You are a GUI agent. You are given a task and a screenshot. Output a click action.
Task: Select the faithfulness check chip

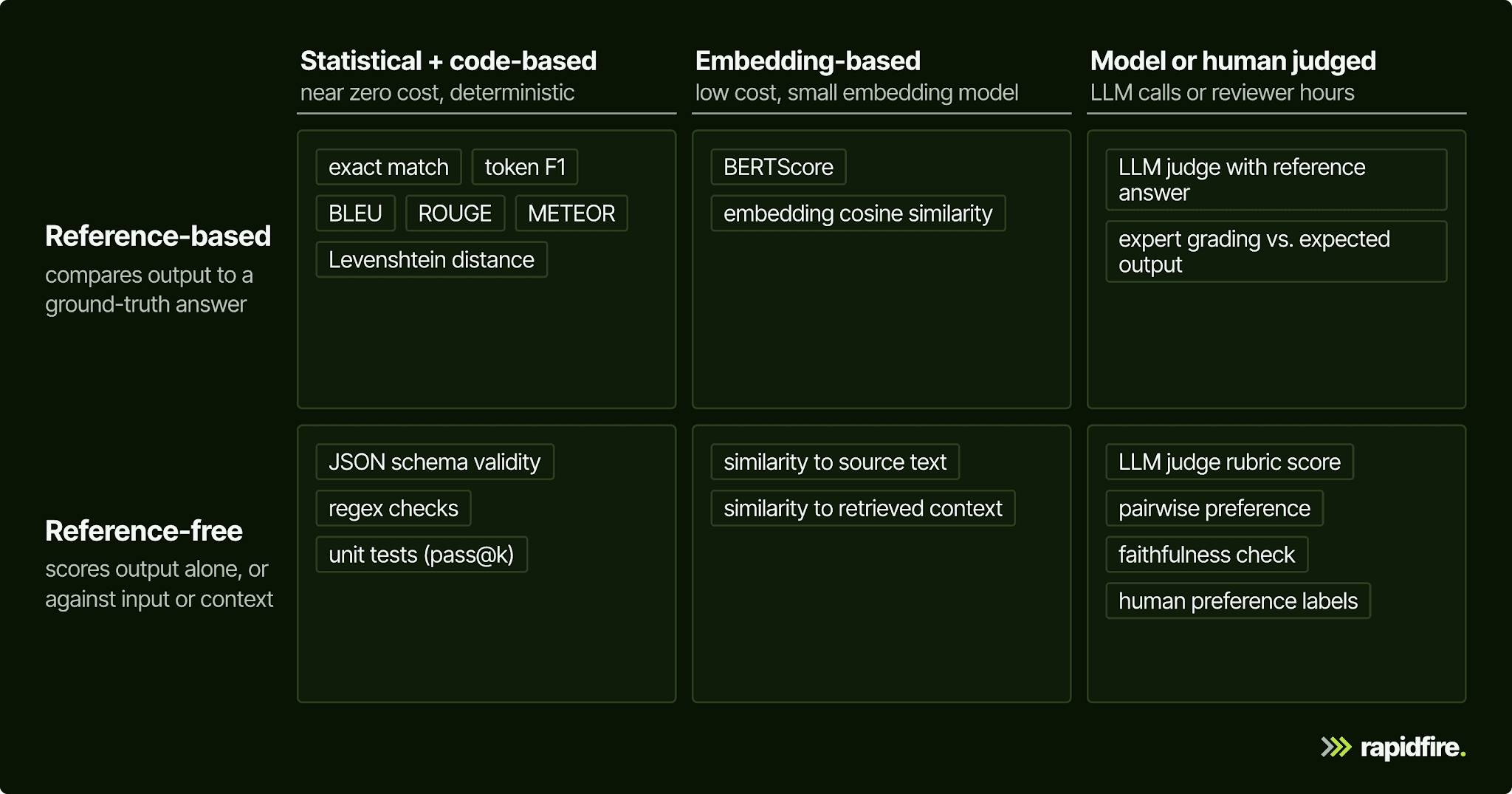point(1206,555)
